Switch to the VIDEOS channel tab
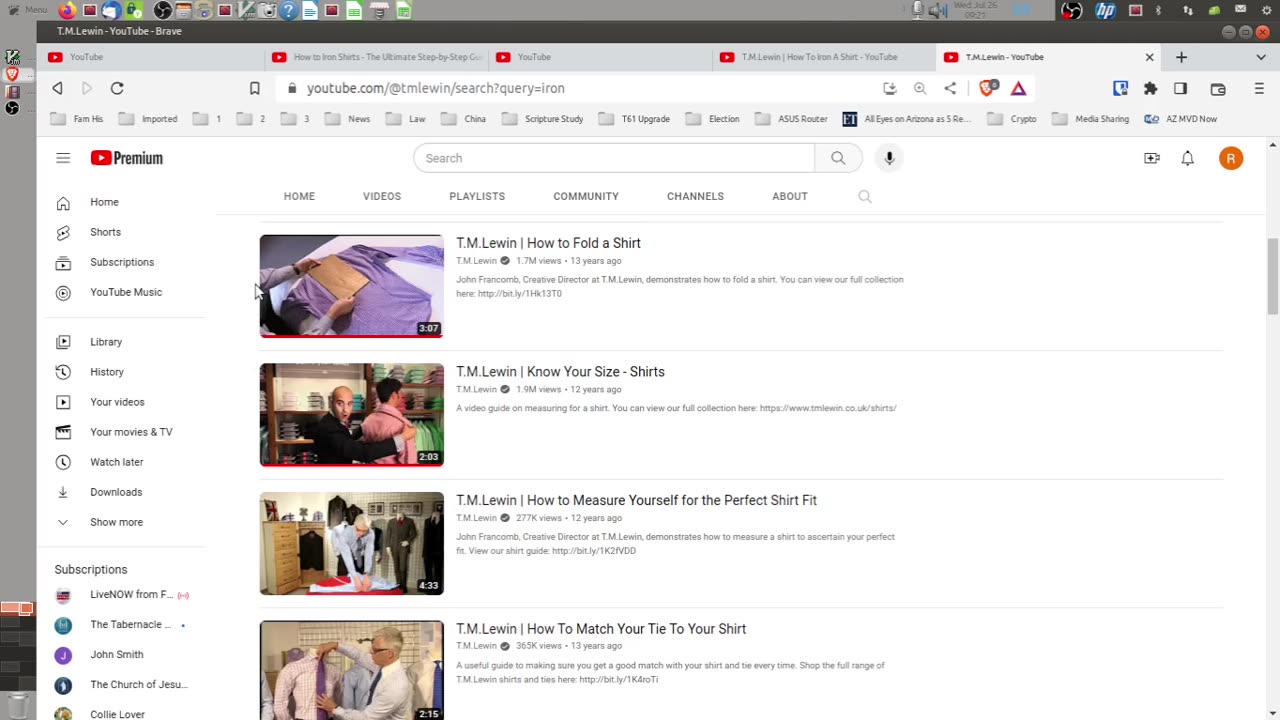 (x=382, y=196)
